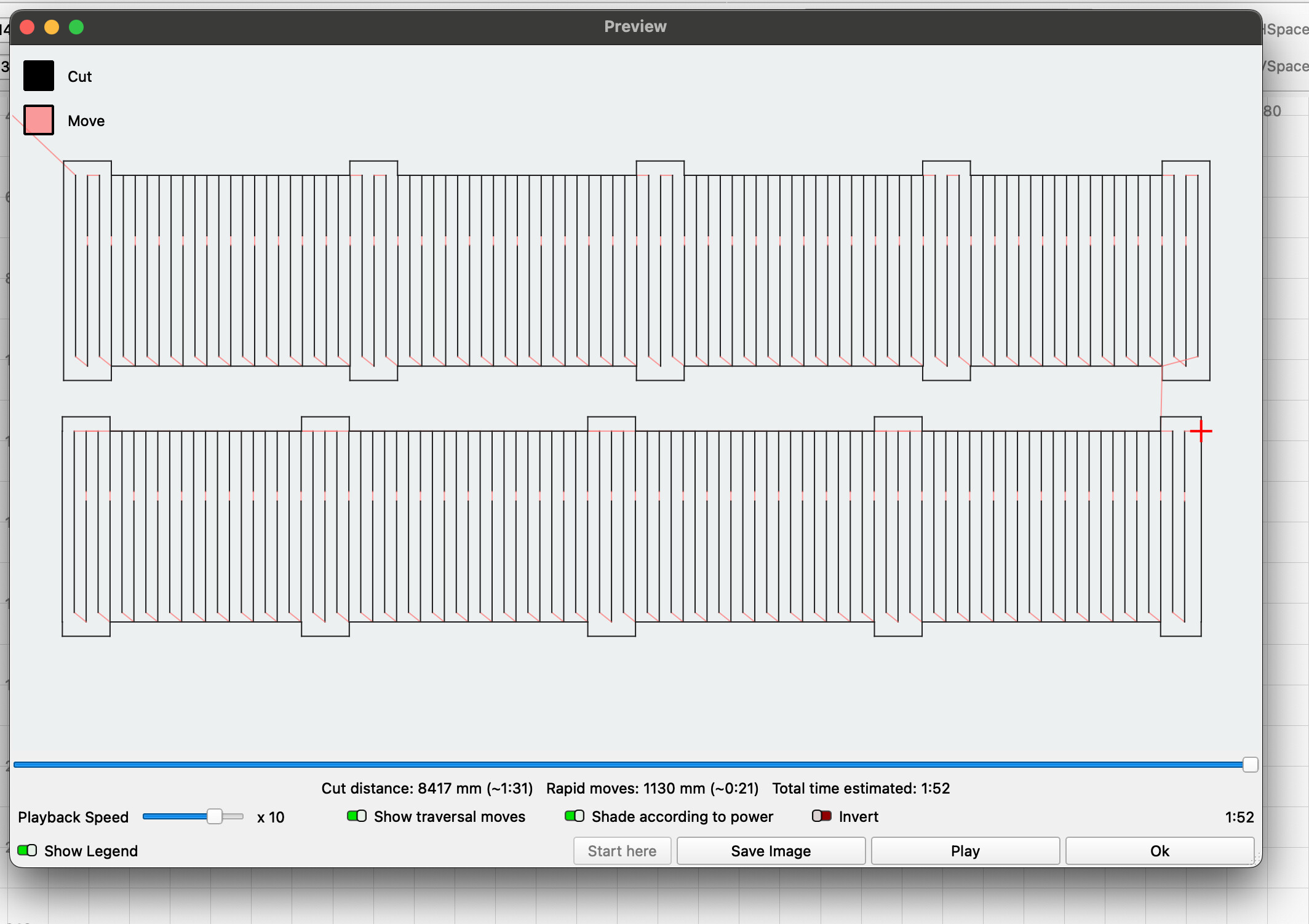
Task: Click the Move legend label
Action: pos(86,121)
